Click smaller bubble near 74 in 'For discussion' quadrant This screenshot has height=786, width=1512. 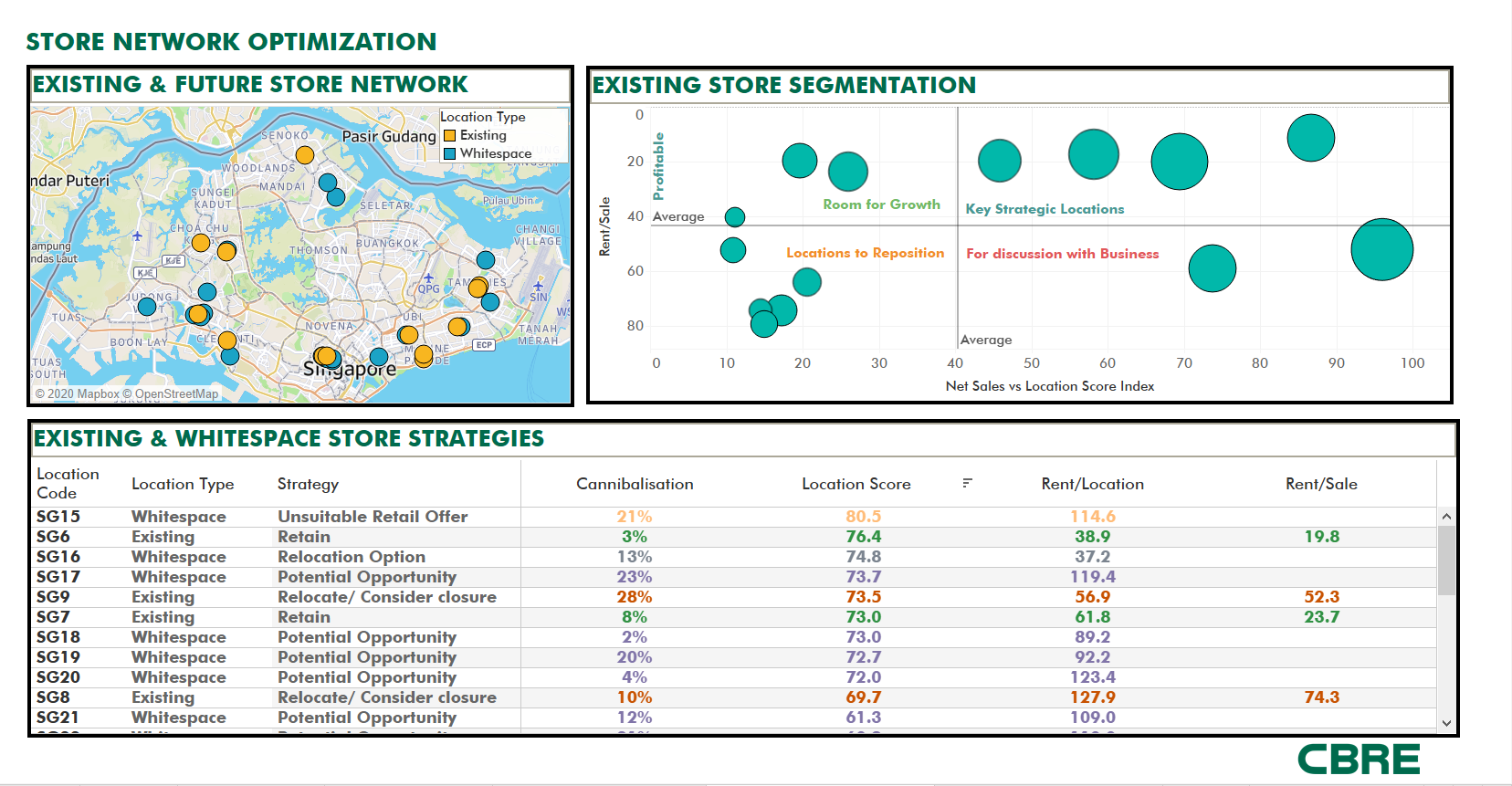tap(1213, 268)
